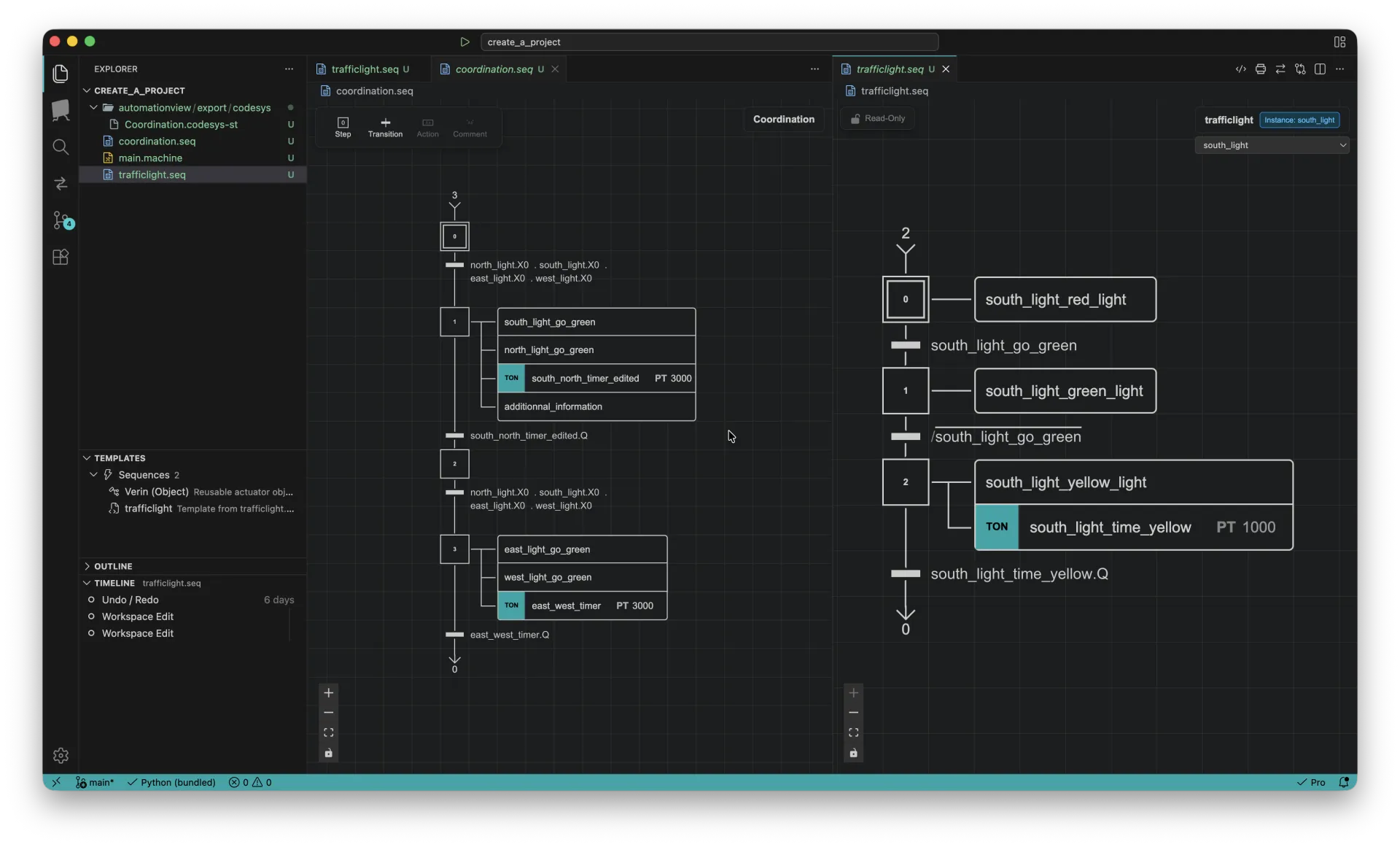Viewport: 1400px width, 847px height.
Task: Open notifications bell in status bar
Action: pos(1344,782)
